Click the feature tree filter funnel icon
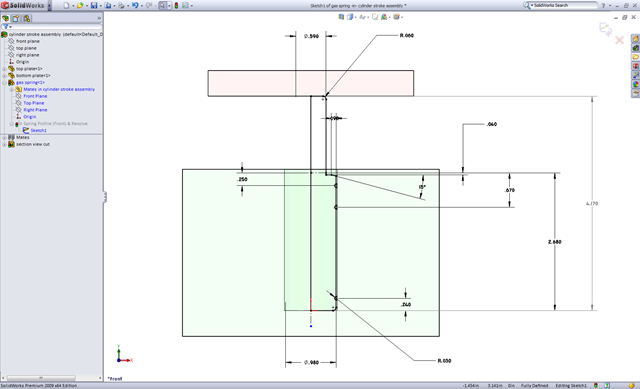This screenshot has width=640, height=389. (5, 27)
